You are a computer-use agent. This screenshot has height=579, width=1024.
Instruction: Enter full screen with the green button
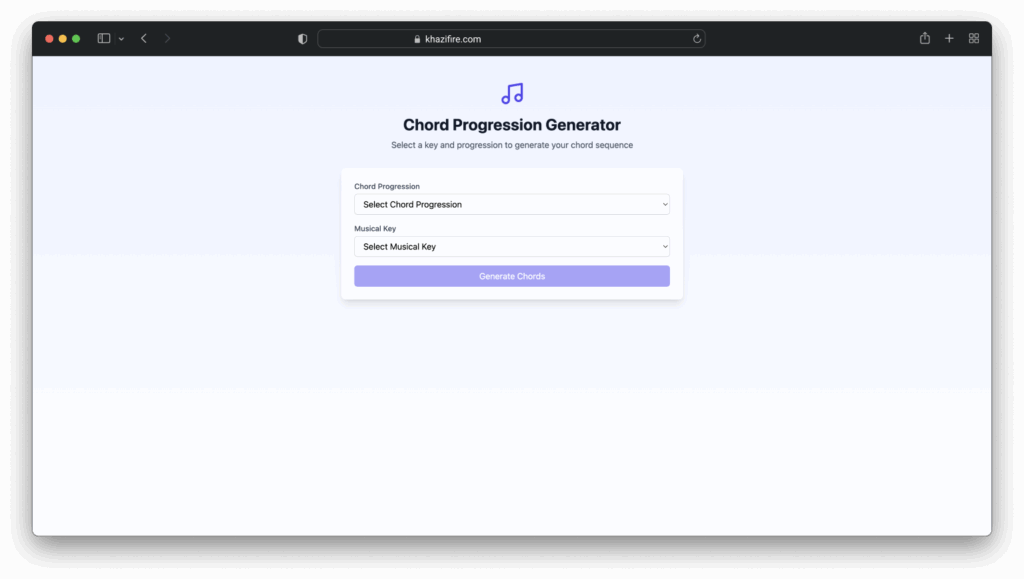(76, 39)
